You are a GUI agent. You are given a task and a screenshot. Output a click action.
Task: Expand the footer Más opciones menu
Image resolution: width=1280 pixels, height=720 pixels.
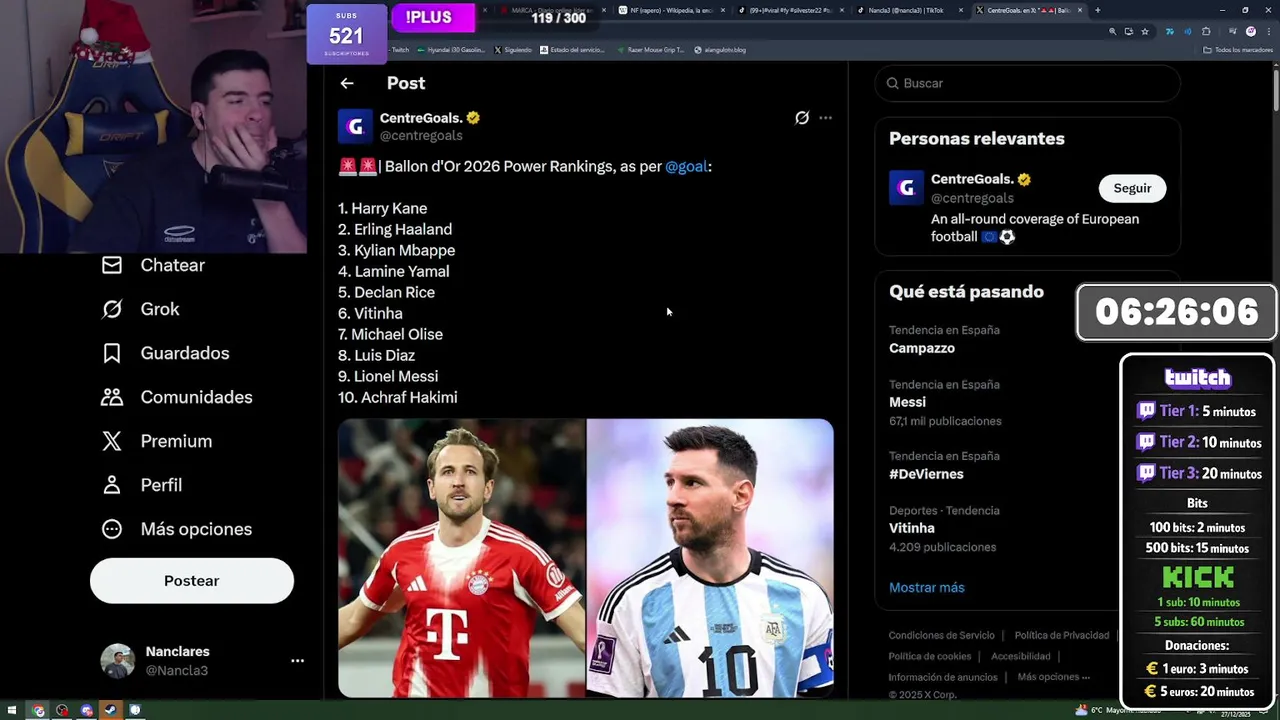pos(1054,677)
